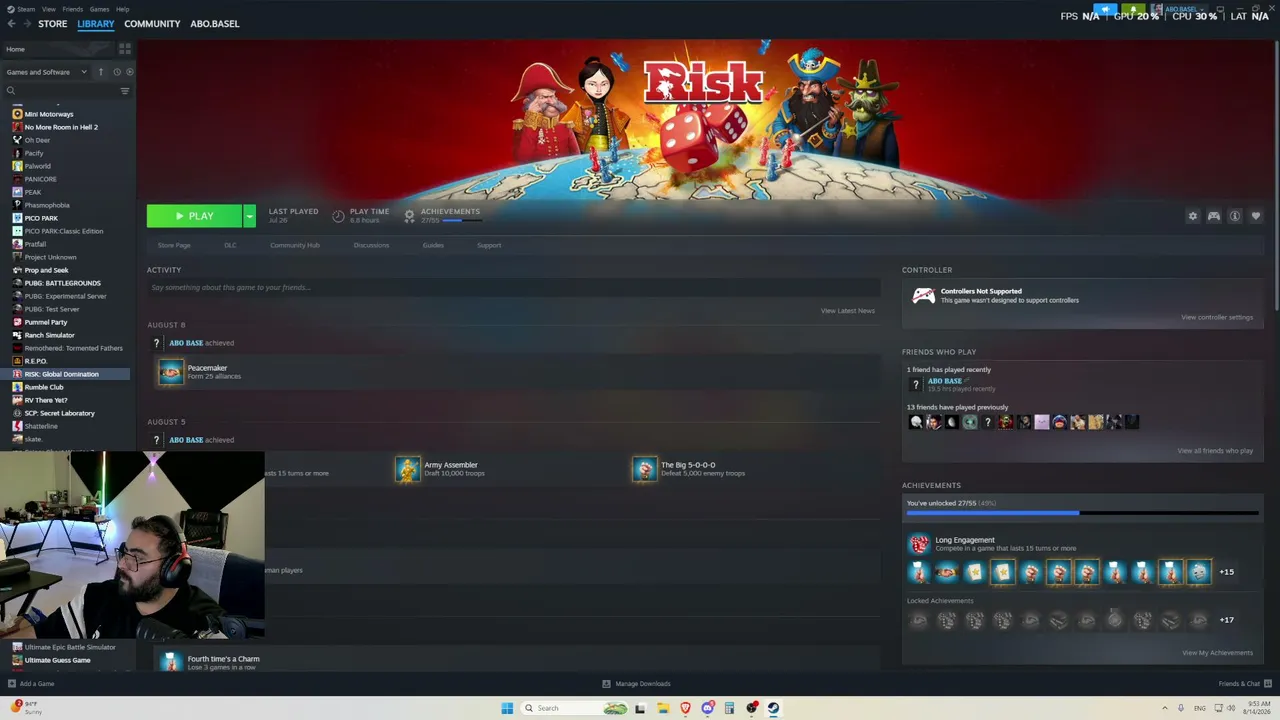Show RISK game info icon
This screenshot has width=1280, height=720.
pyautogui.click(x=1235, y=216)
